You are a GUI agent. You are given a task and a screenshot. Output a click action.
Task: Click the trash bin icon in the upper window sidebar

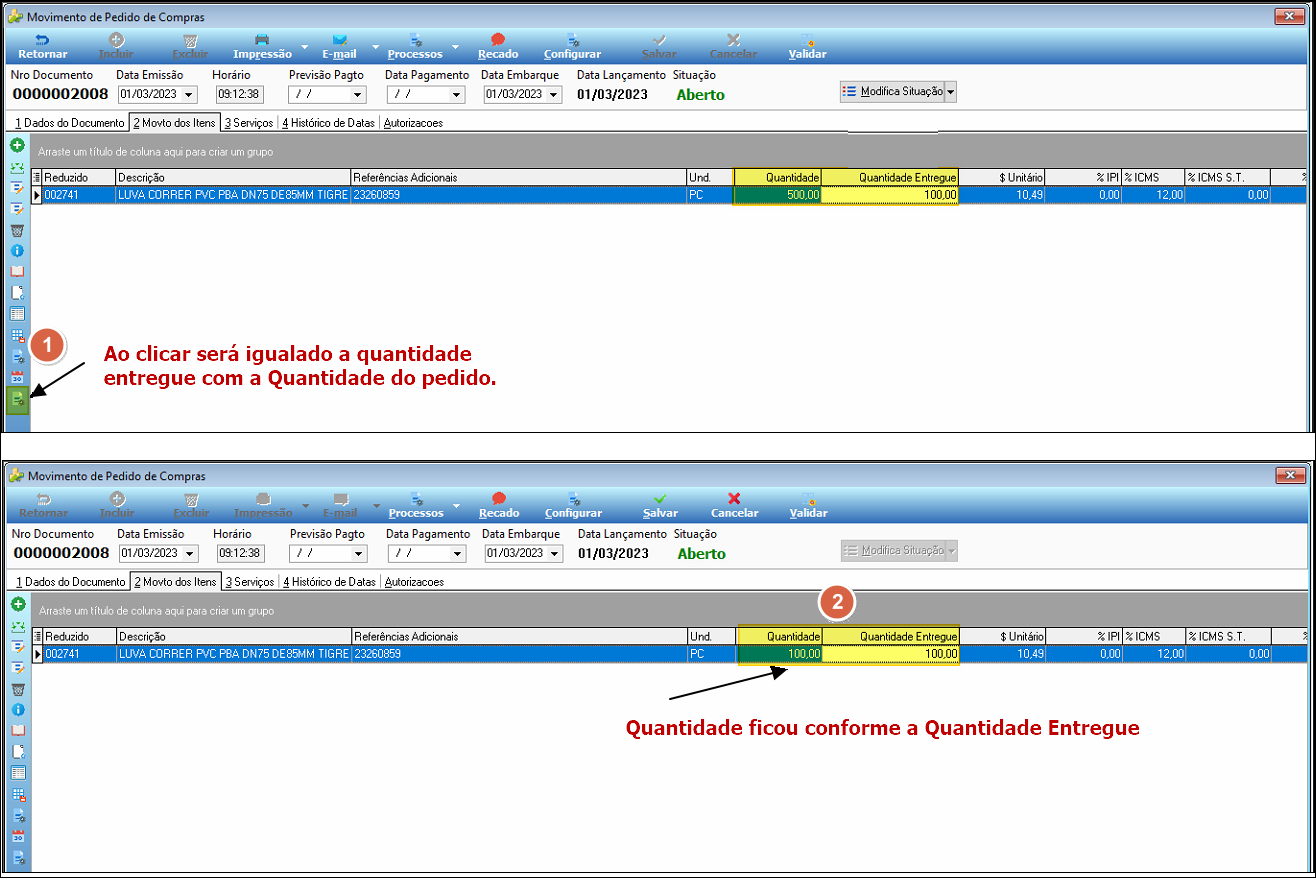click(17, 230)
